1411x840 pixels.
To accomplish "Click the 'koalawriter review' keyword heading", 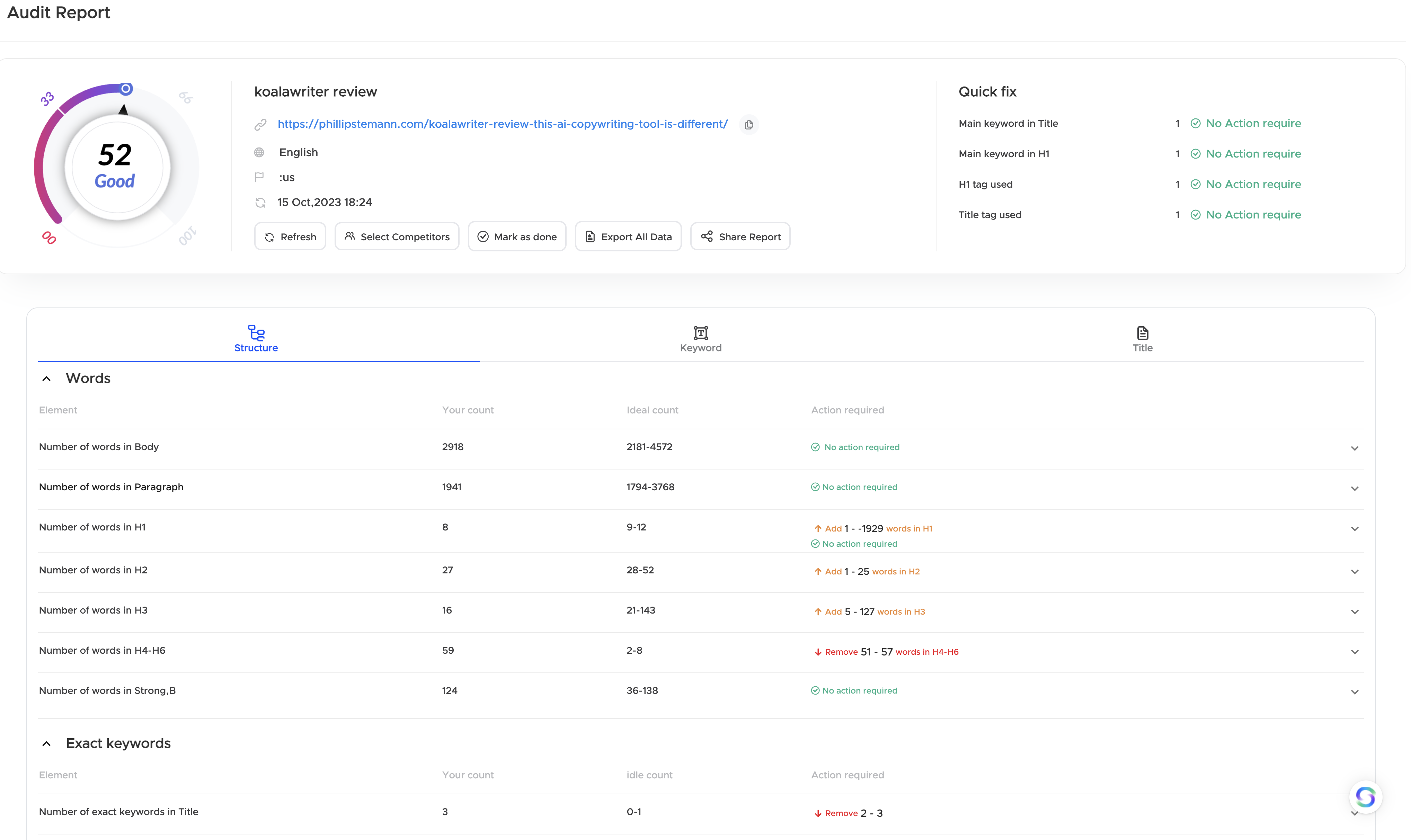I will (x=316, y=92).
